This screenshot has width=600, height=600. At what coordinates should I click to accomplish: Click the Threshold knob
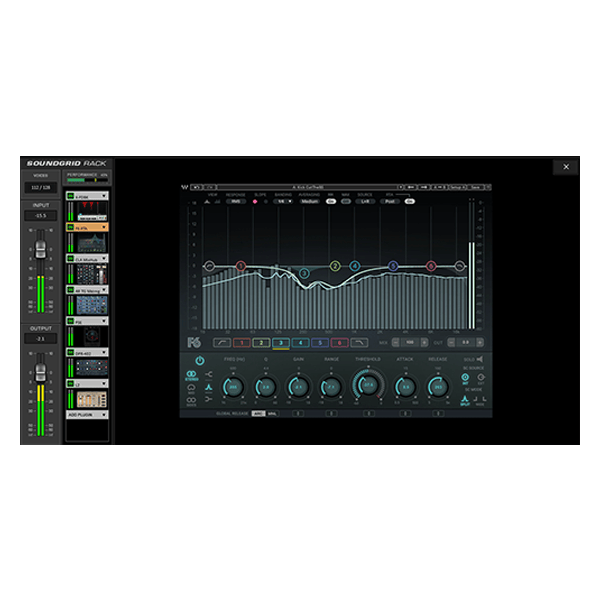368,385
